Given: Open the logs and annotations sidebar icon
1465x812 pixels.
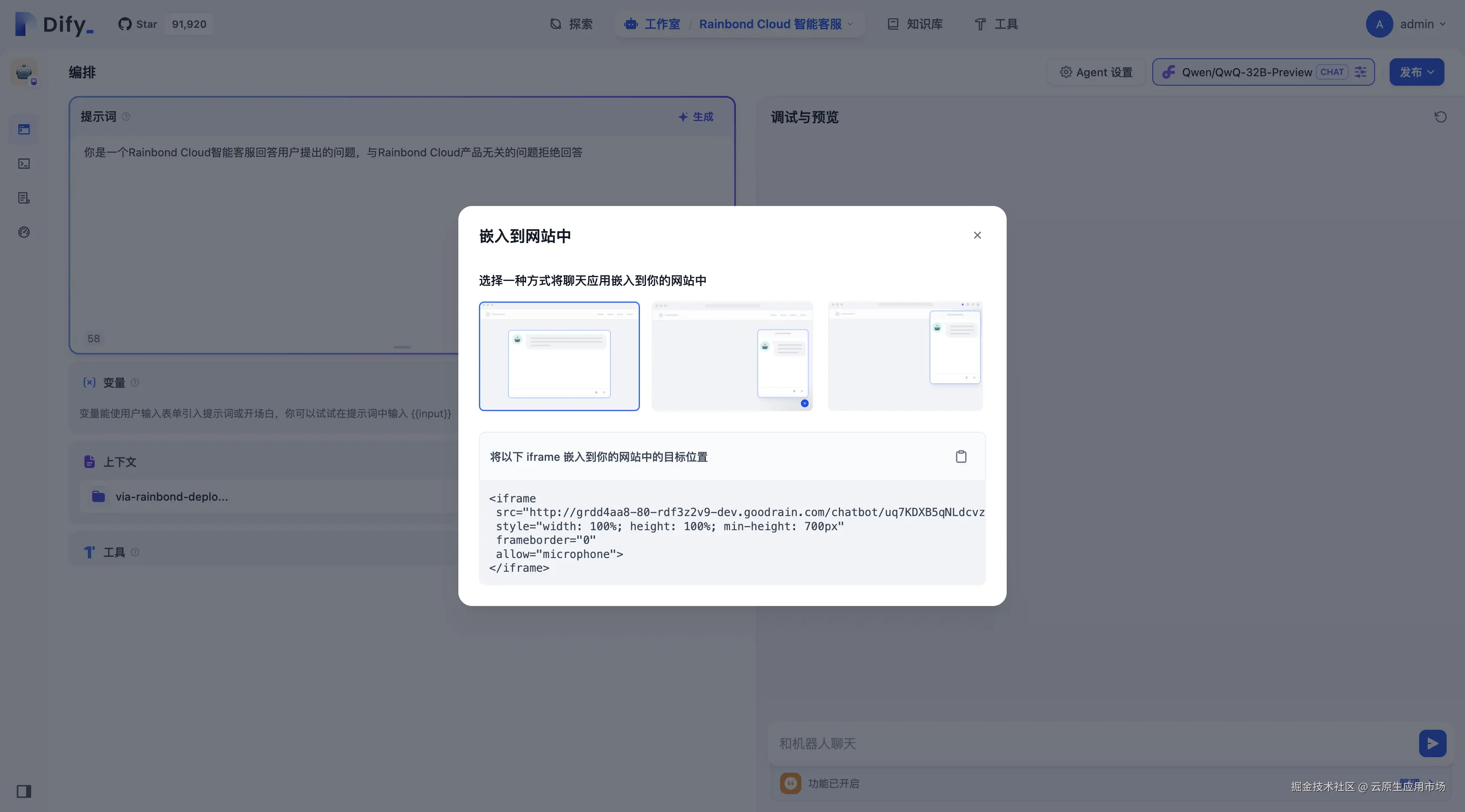Looking at the screenshot, I should coord(24,198).
